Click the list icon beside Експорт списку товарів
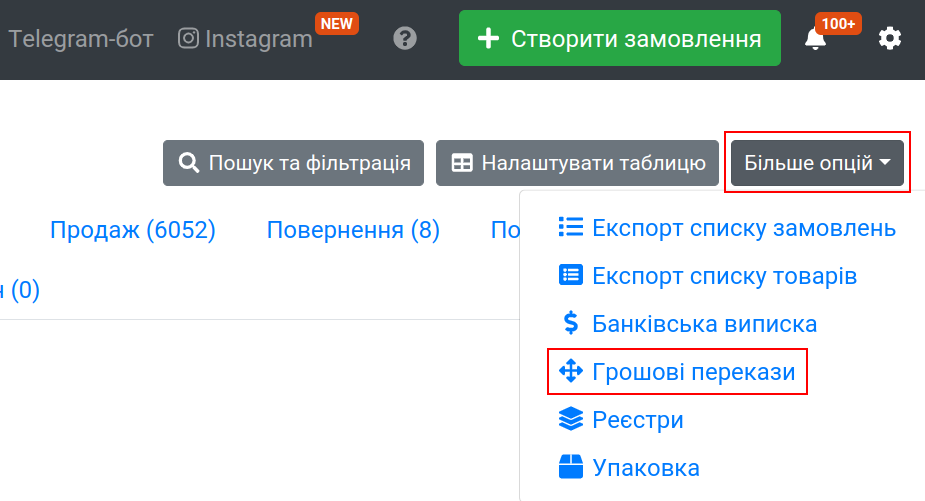This screenshot has width=925, height=501. click(x=570, y=275)
